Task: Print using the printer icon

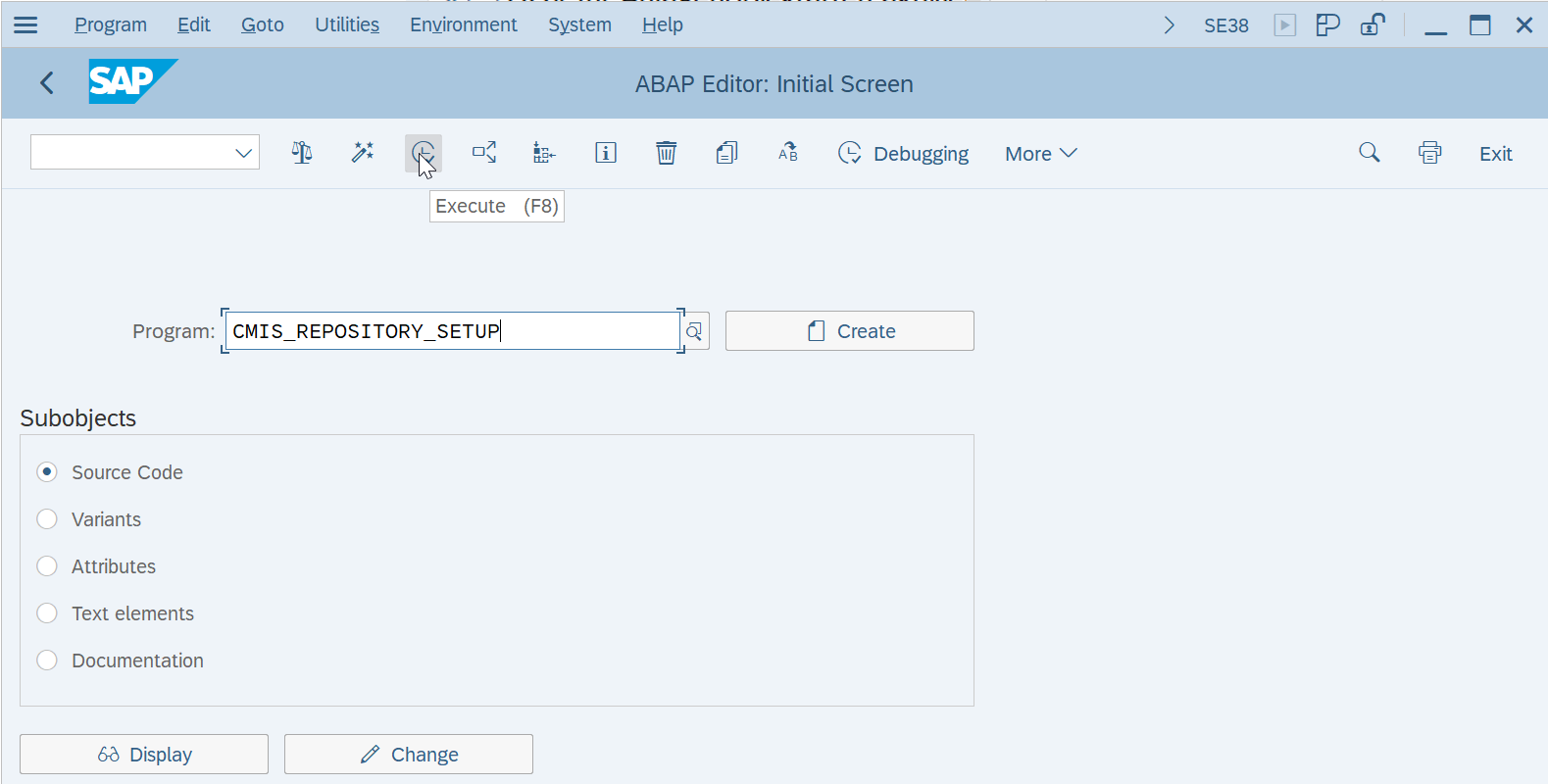Action: [x=1430, y=153]
